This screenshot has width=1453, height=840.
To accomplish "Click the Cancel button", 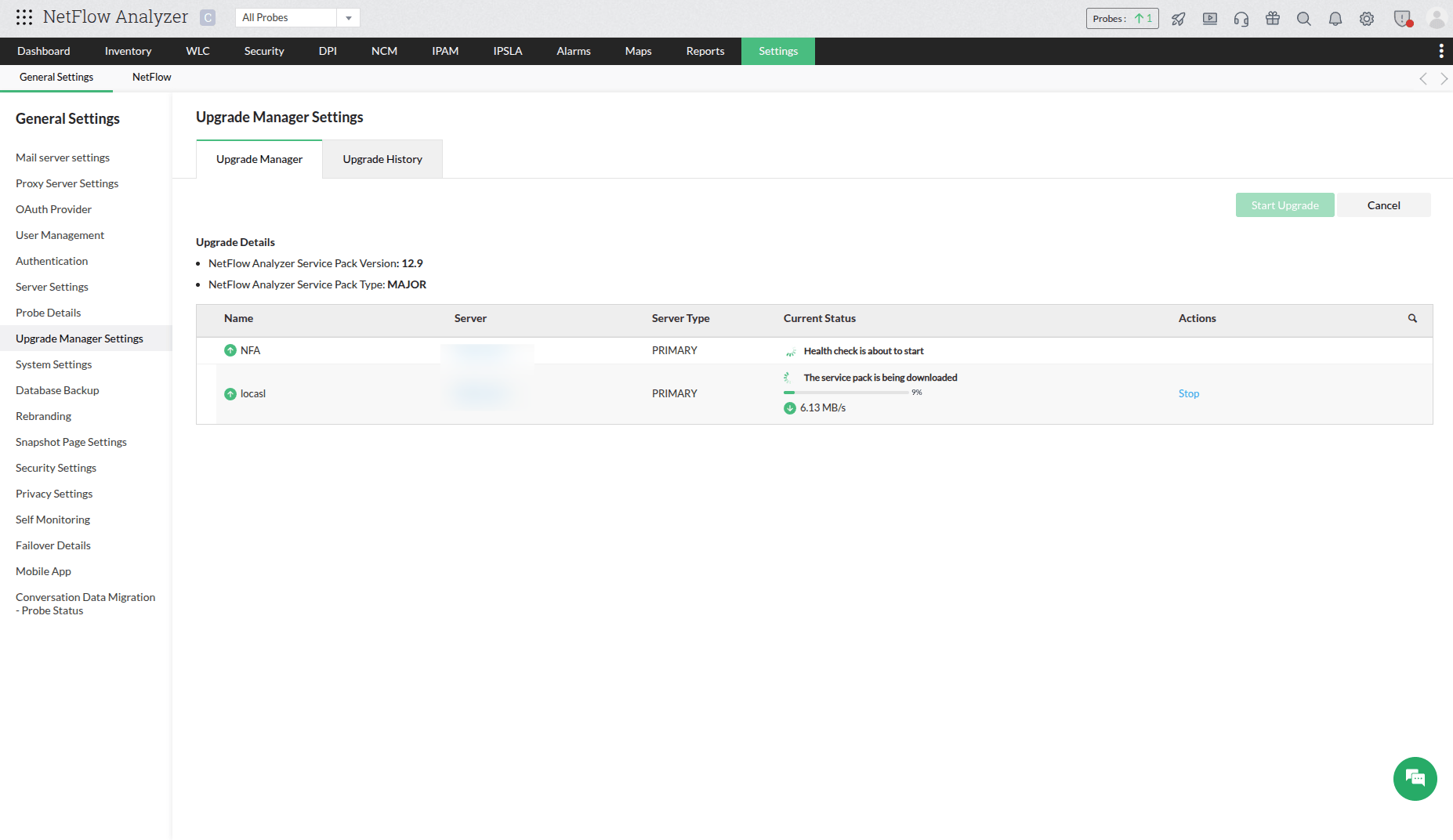I will point(1384,205).
